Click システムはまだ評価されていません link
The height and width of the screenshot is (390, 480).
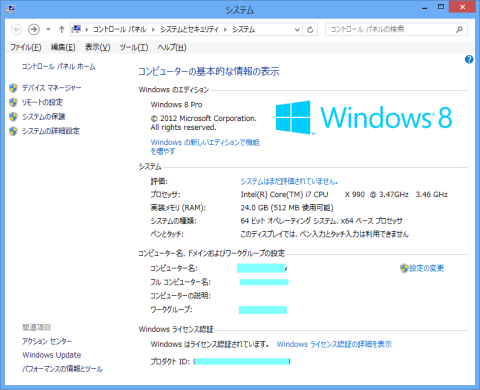pyautogui.click(x=289, y=181)
